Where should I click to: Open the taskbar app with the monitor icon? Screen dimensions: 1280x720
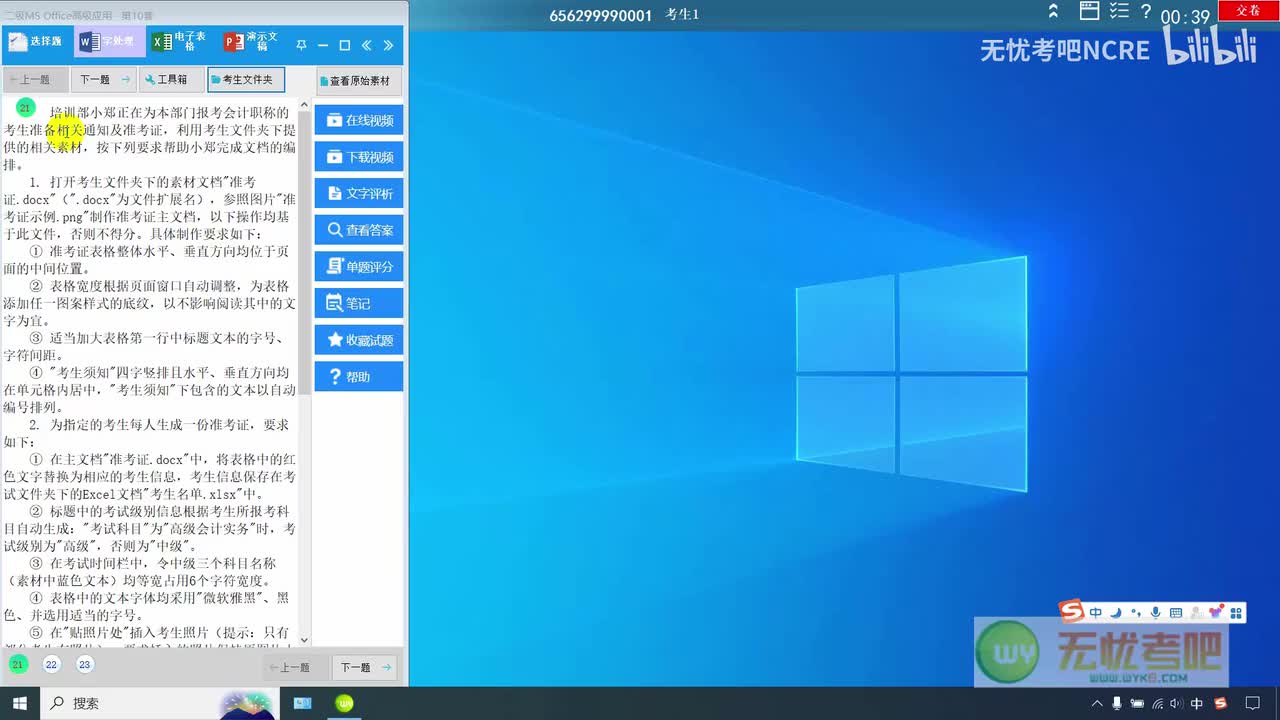tap(302, 703)
